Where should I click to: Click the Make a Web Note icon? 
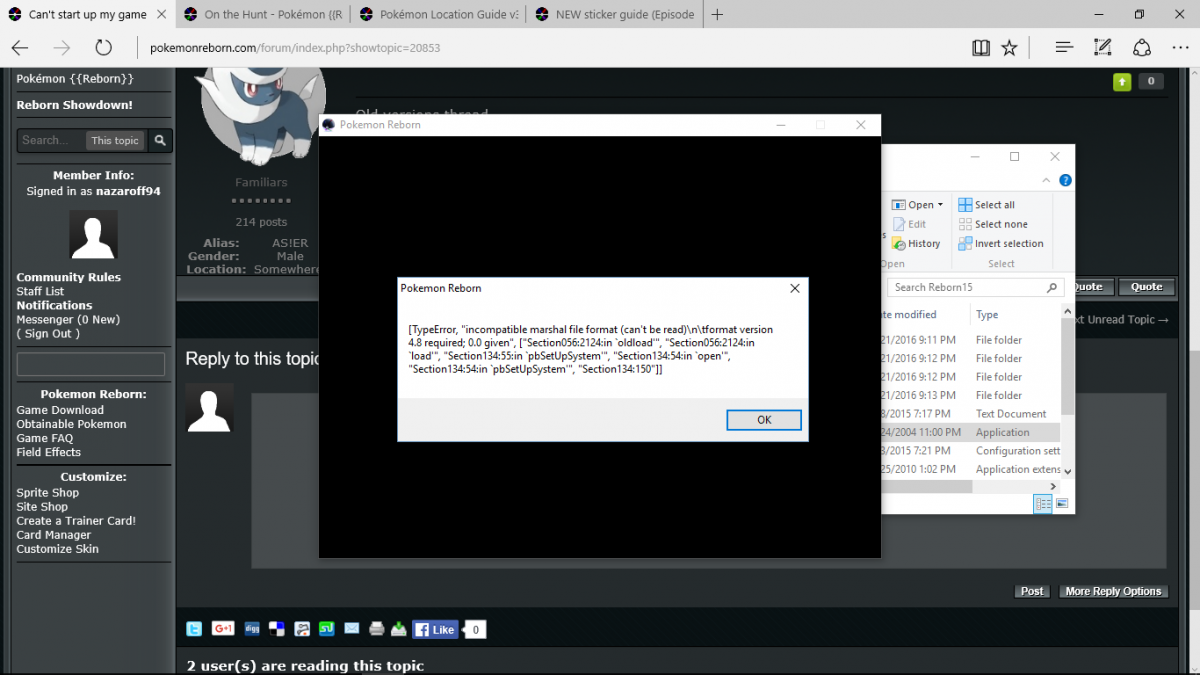click(x=1102, y=47)
